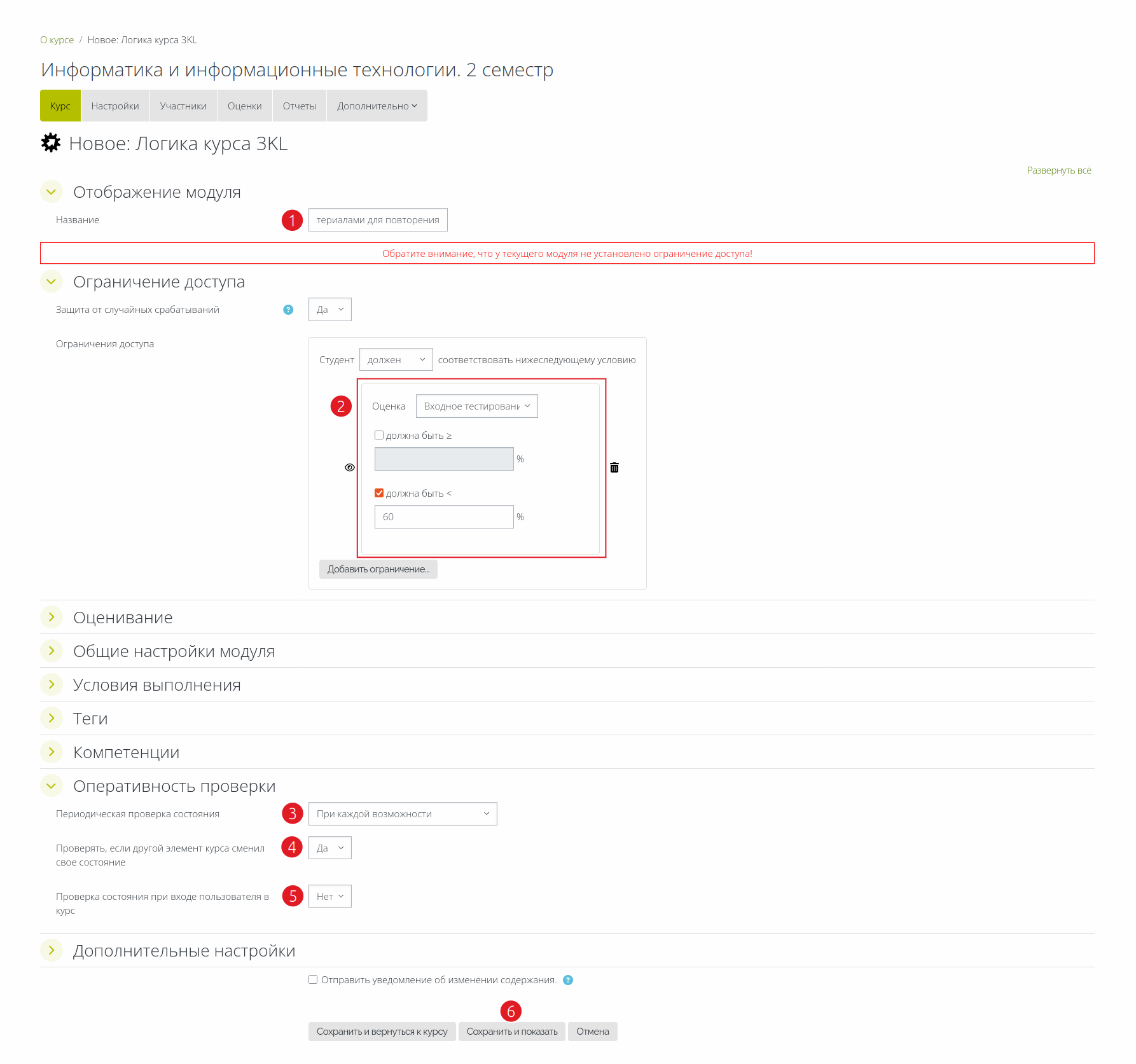
Task: Open the Дополнительно tab menu
Action: 377,106
